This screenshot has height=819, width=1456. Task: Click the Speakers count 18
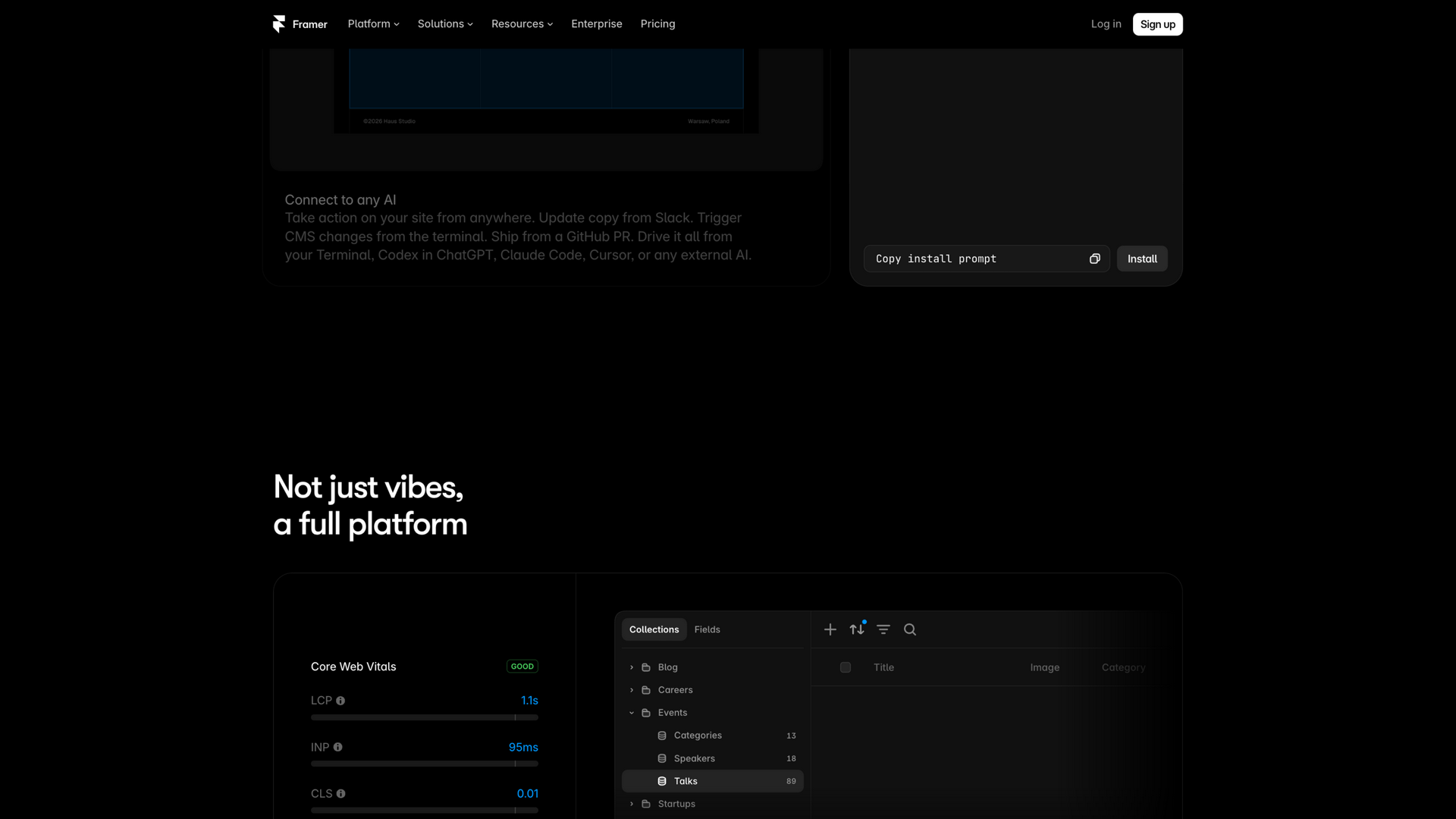[x=791, y=758]
